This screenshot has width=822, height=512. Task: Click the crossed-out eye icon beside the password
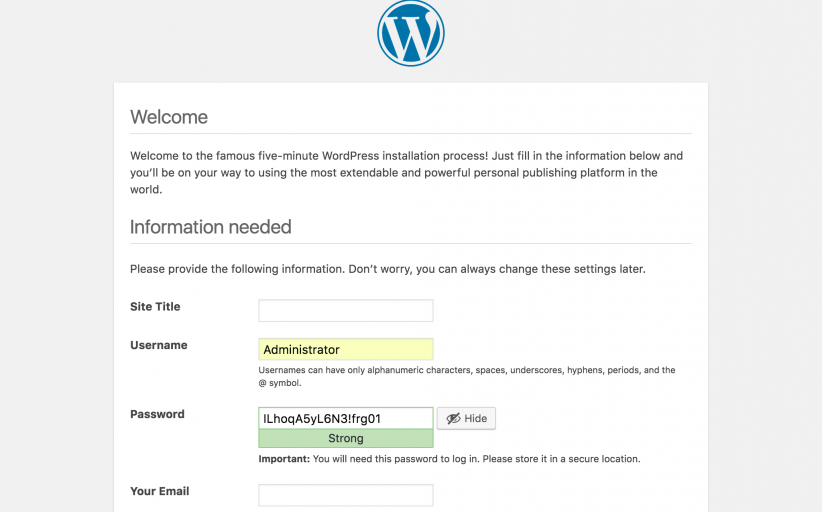click(x=453, y=418)
